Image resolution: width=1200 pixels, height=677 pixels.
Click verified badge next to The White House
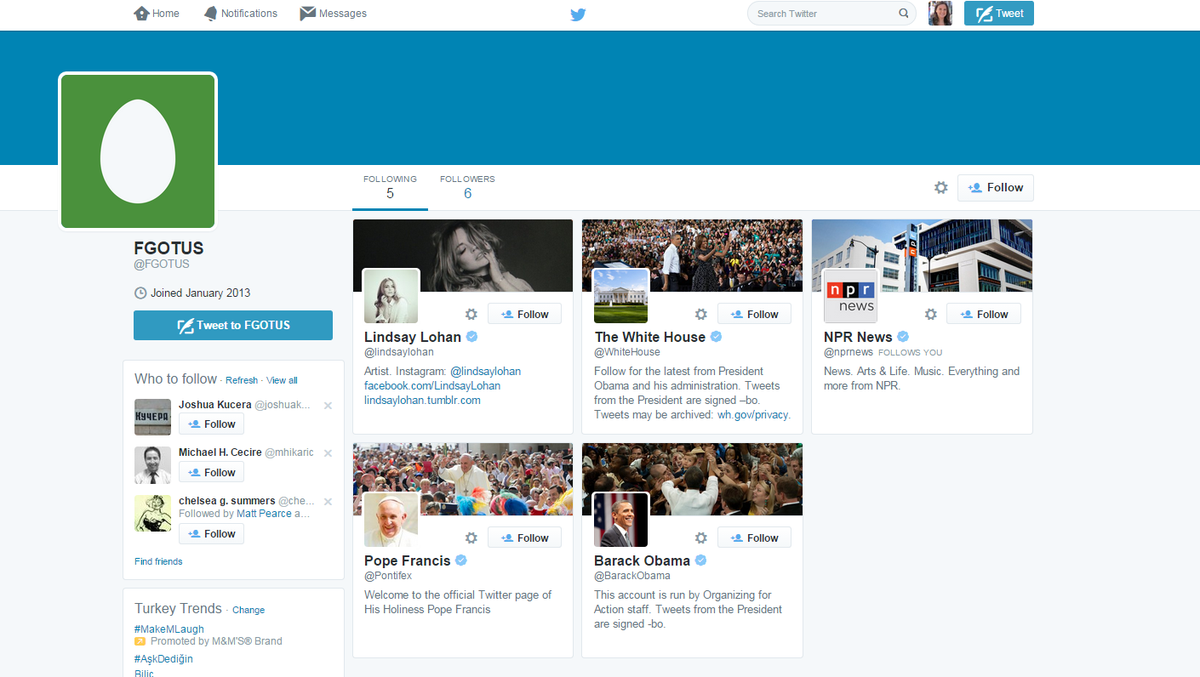click(x=716, y=337)
